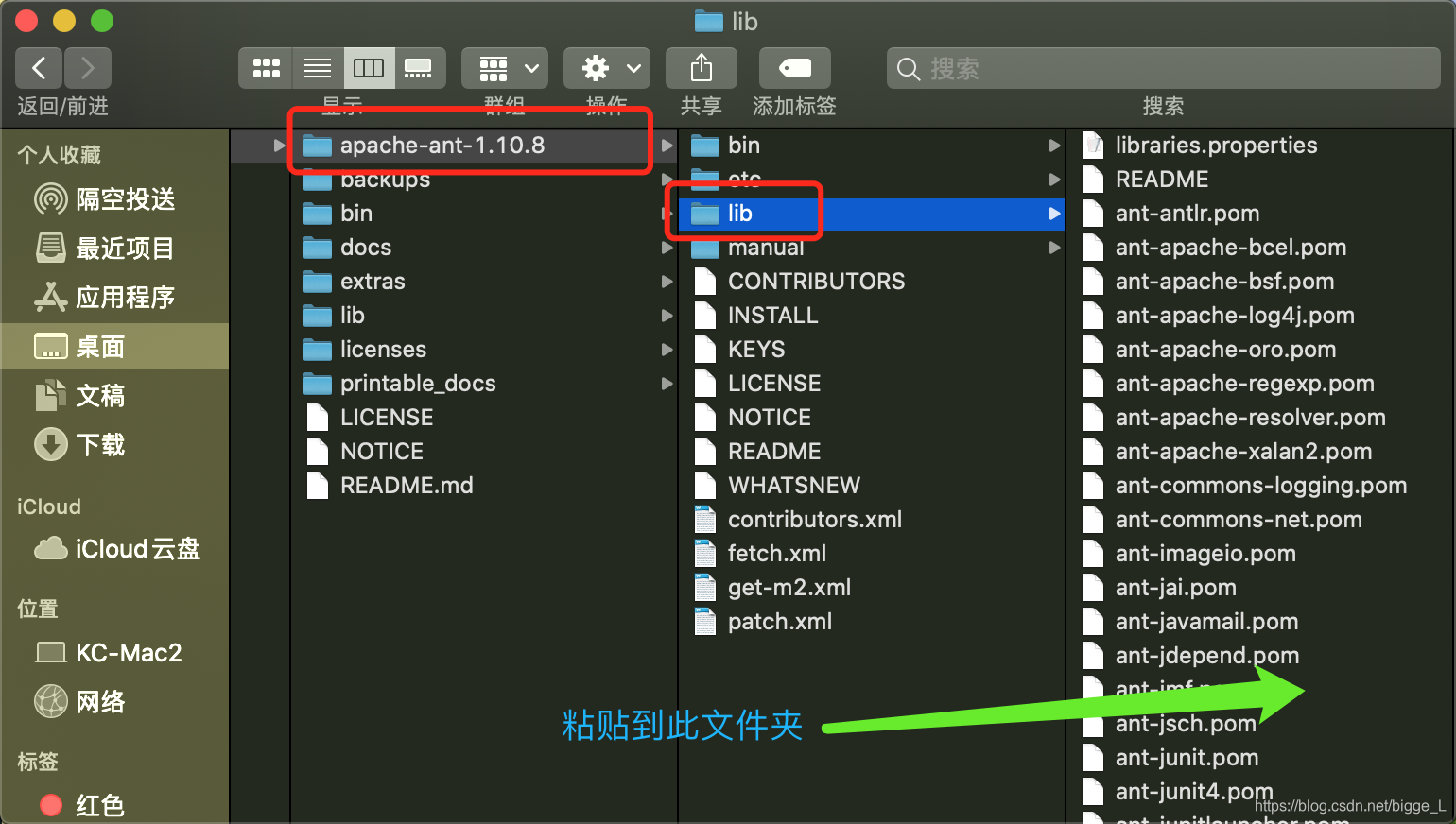Select the extras folder

click(x=484, y=282)
